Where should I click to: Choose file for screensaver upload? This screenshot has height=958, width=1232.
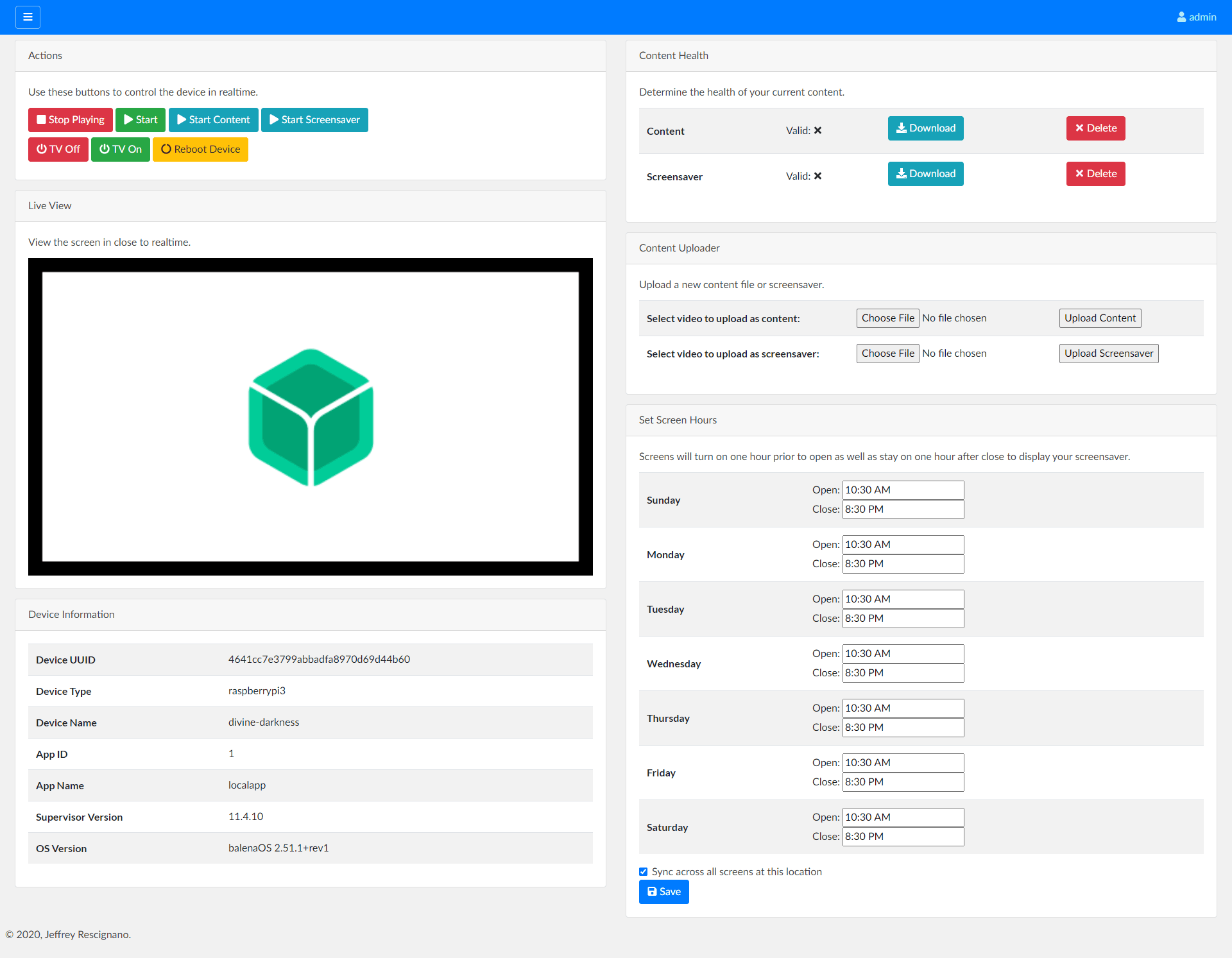pyautogui.click(x=888, y=354)
